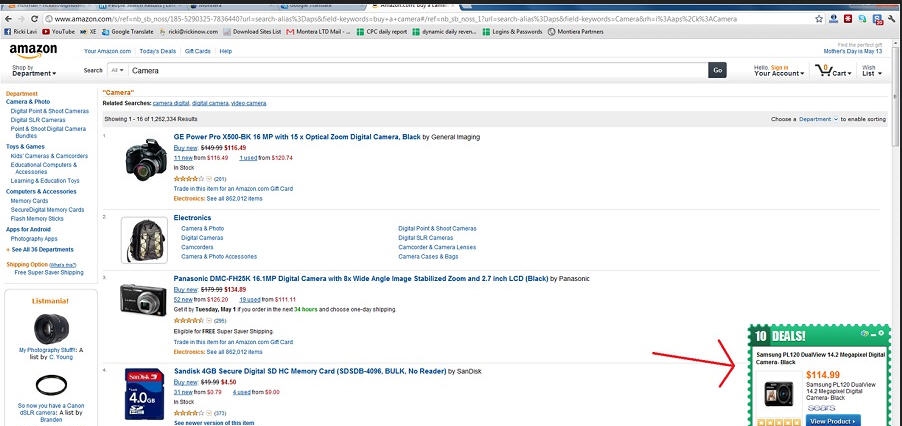Click into the Amazon search field
The image size is (902, 426).
tap(418, 70)
